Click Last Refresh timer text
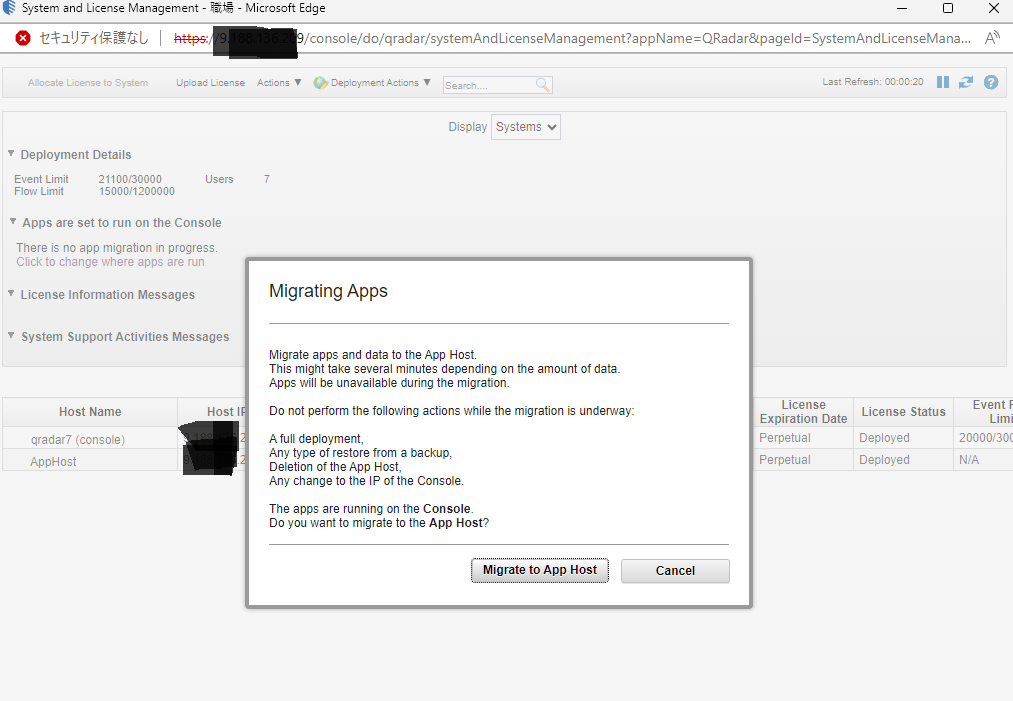 (872, 82)
